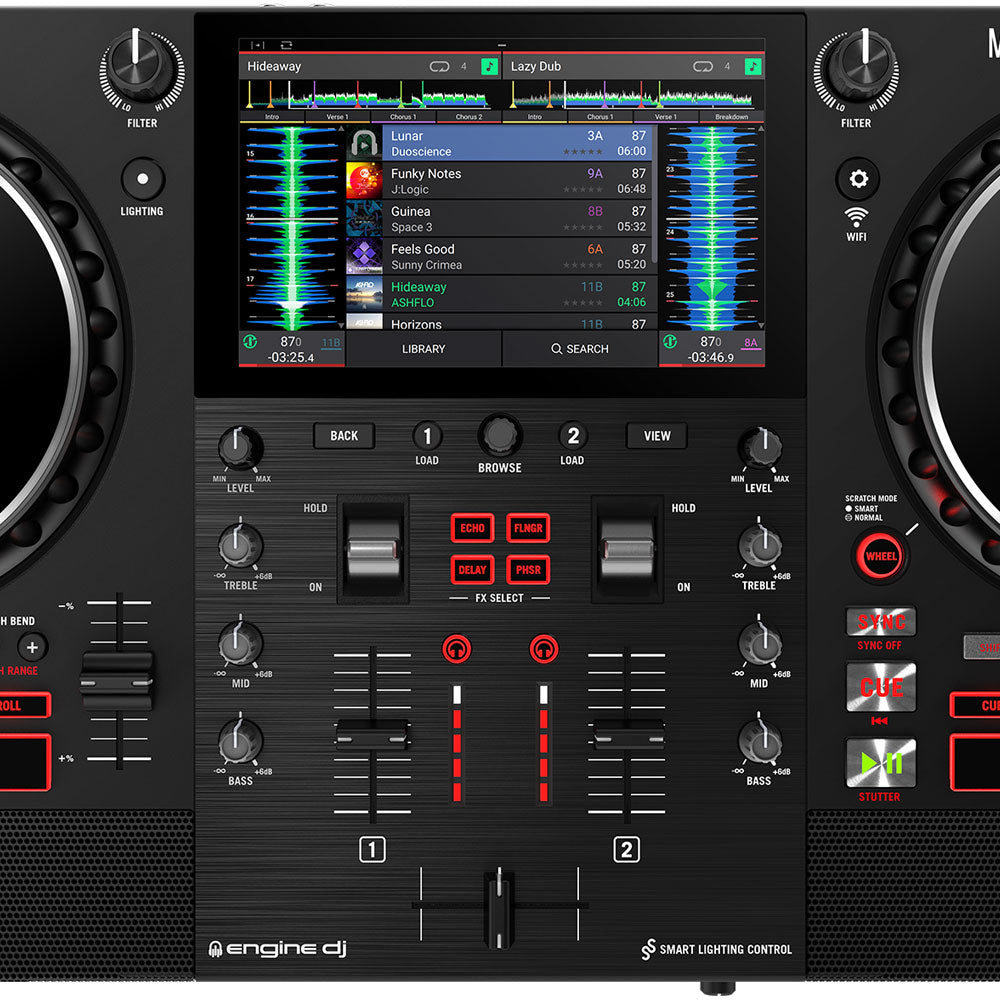Switch to the LIBRARY view
This screenshot has width=1000, height=1000.
[x=423, y=349]
